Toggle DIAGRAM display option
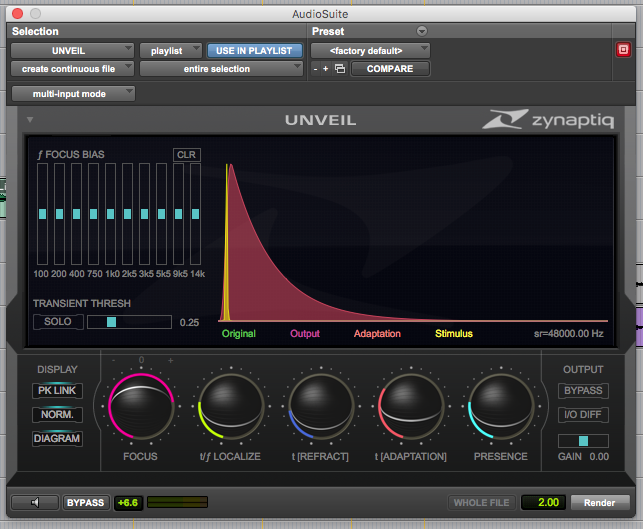Screen dimensions: 643x529 point(57,438)
